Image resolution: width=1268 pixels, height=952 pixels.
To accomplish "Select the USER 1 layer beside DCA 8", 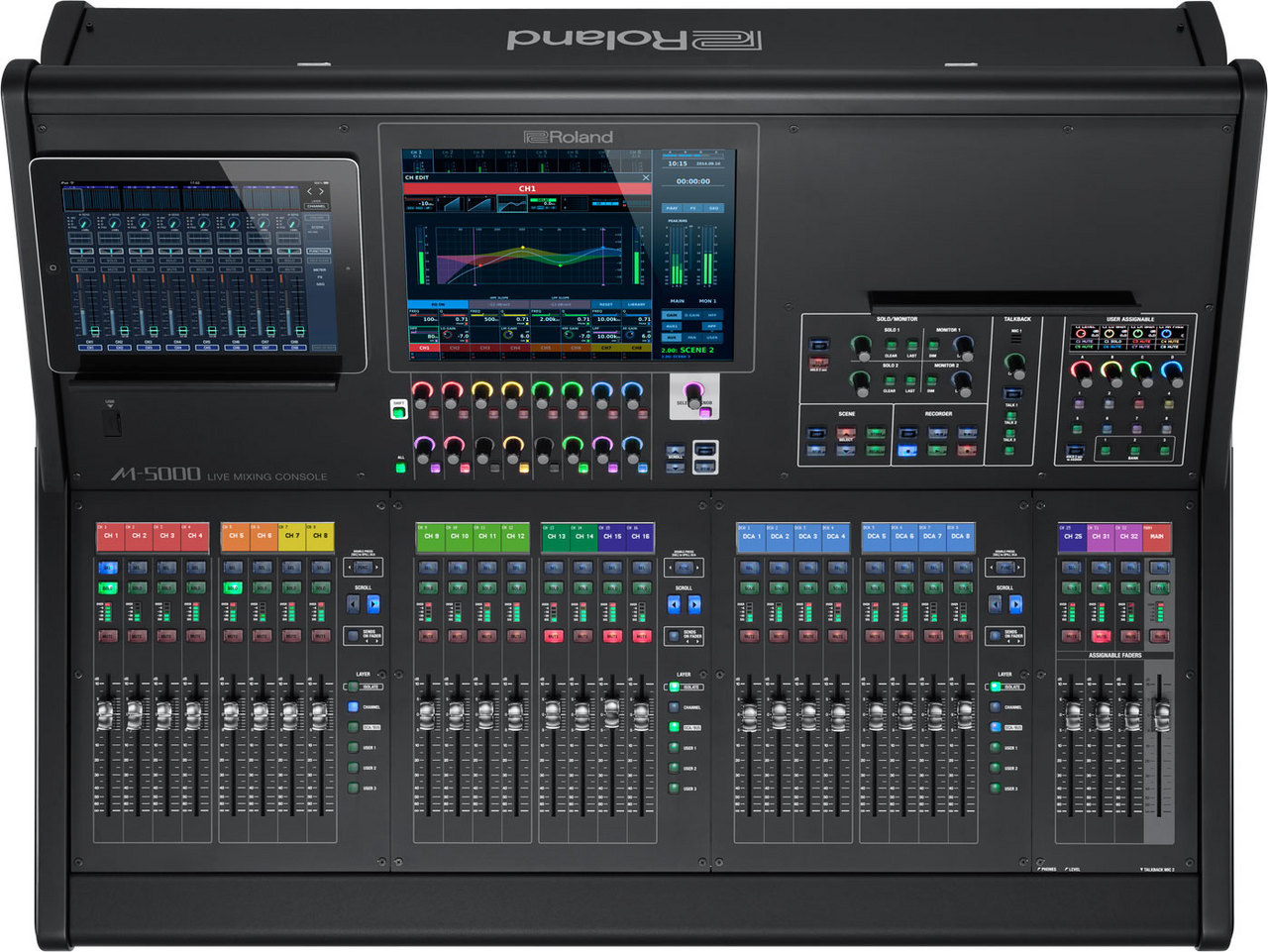I will tap(995, 748).
